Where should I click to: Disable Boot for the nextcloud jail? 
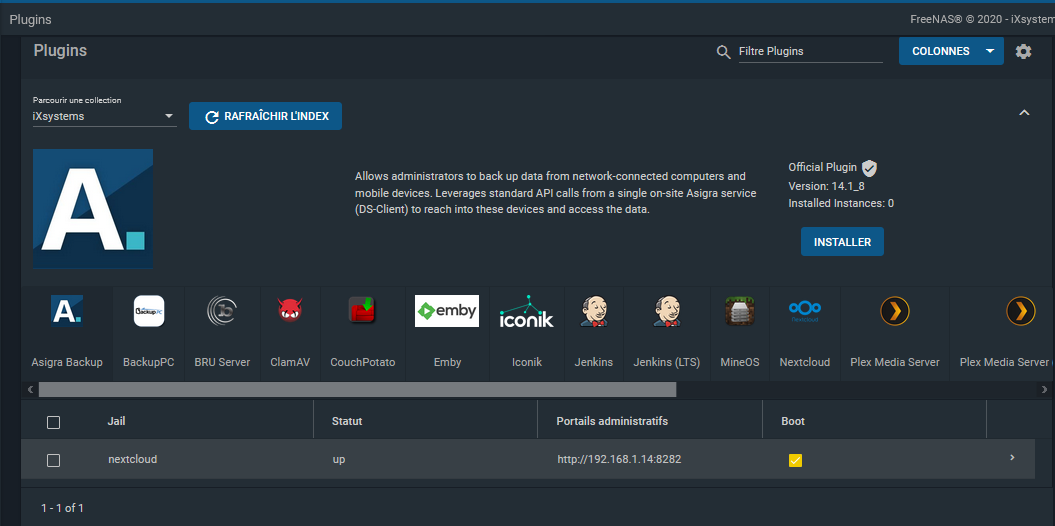795,460
